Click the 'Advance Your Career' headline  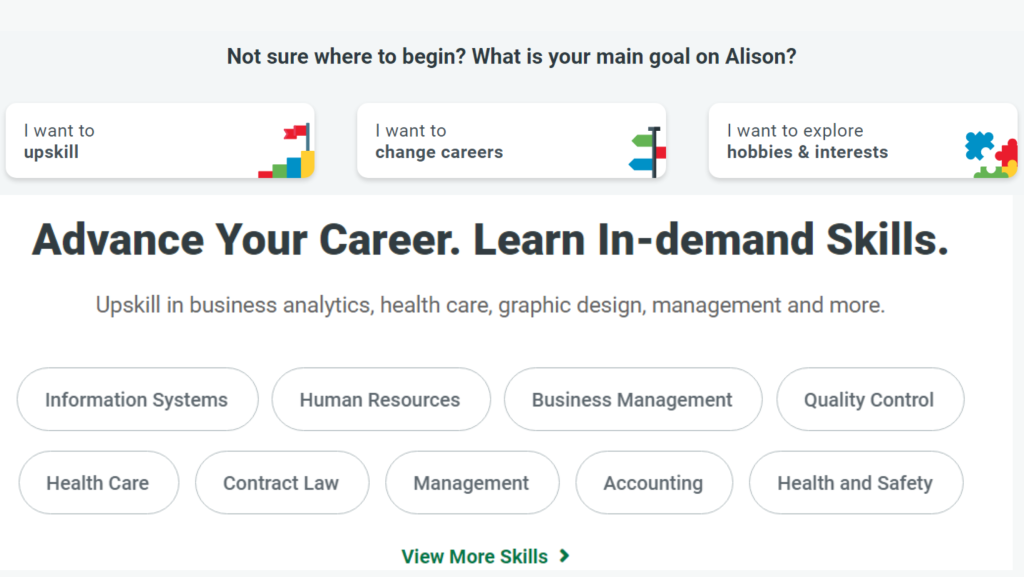click(490, 240)
